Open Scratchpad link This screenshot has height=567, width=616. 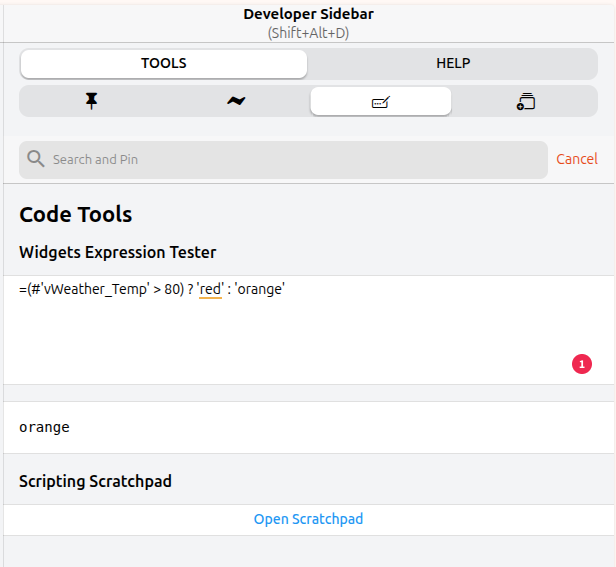[308, 519]
